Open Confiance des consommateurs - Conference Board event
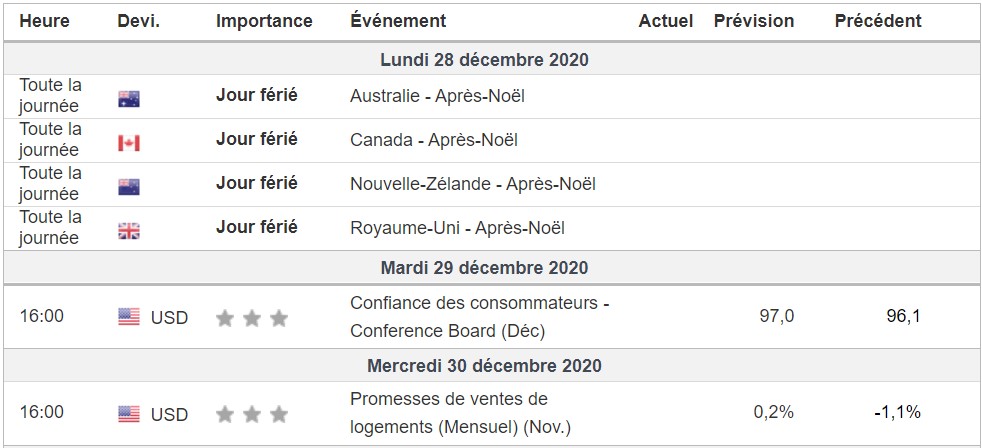The image size is (982, 448). pyautogui.click(x=479, y=316)
